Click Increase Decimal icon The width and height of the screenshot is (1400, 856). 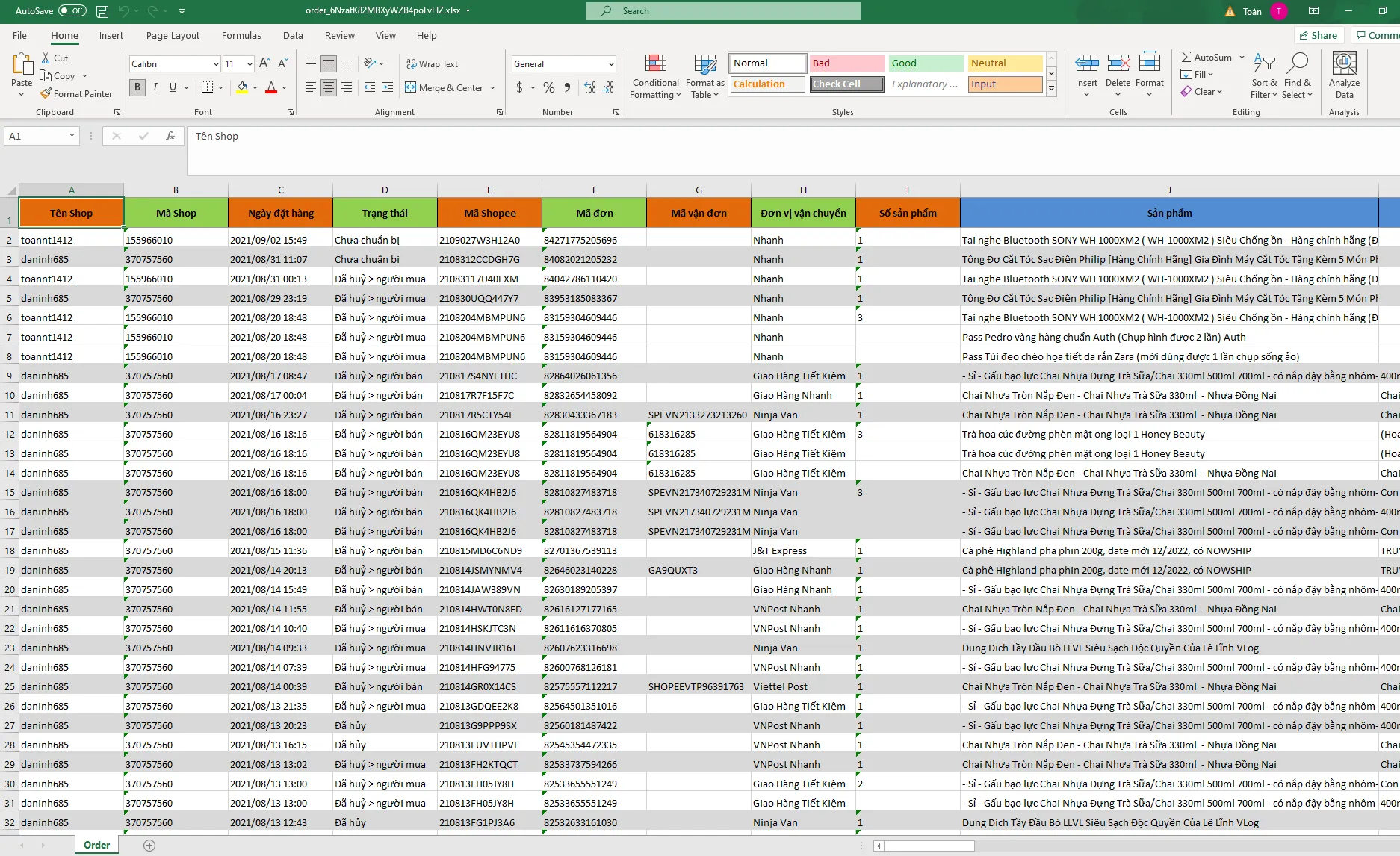(x=590, y=87)
